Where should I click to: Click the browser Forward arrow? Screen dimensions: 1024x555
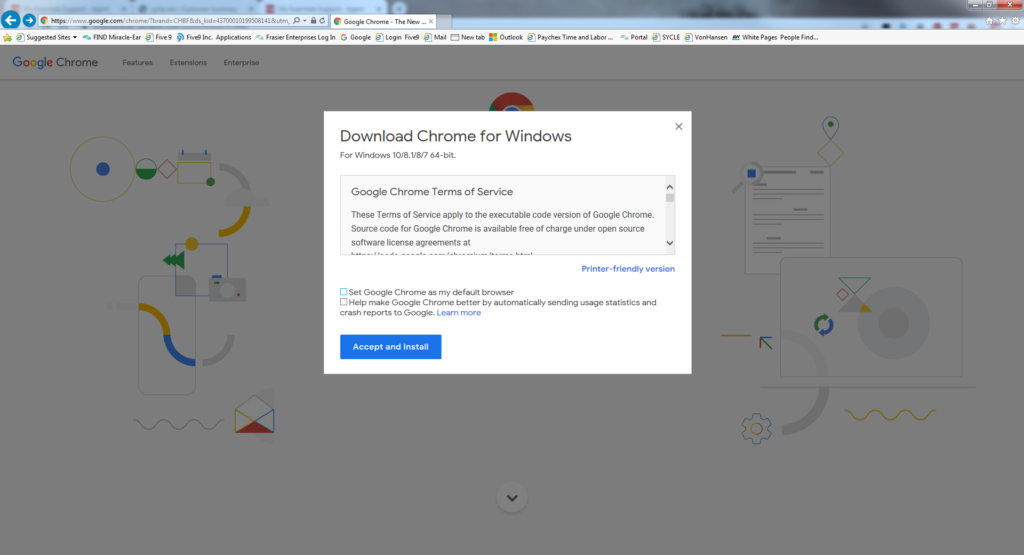(x=29, y=21)
